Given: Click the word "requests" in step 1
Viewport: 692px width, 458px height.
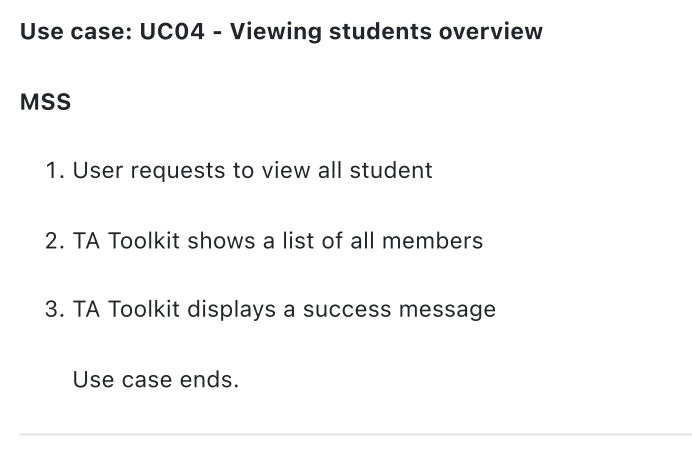Looking at the screenshot, I should click(178, 171).
